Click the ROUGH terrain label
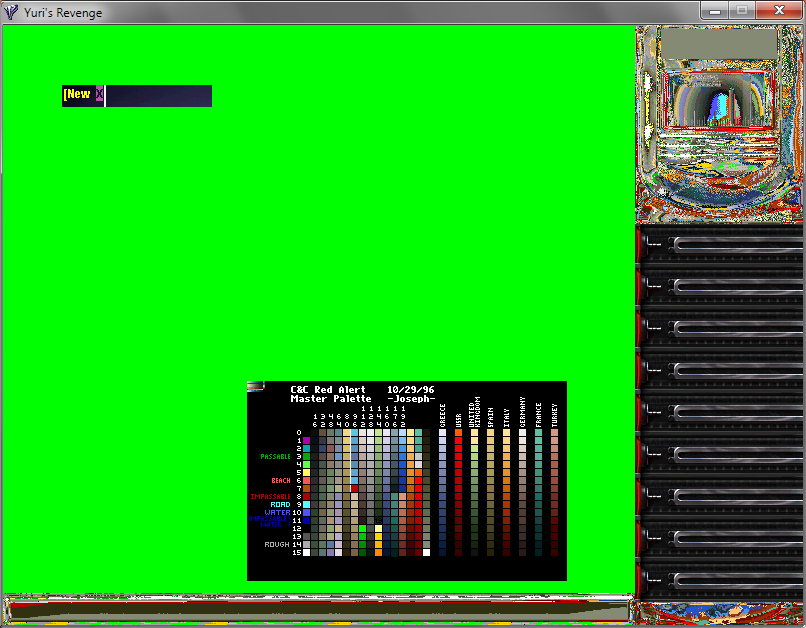Viewport: 806px width, 628px height. tap(278, 544)
